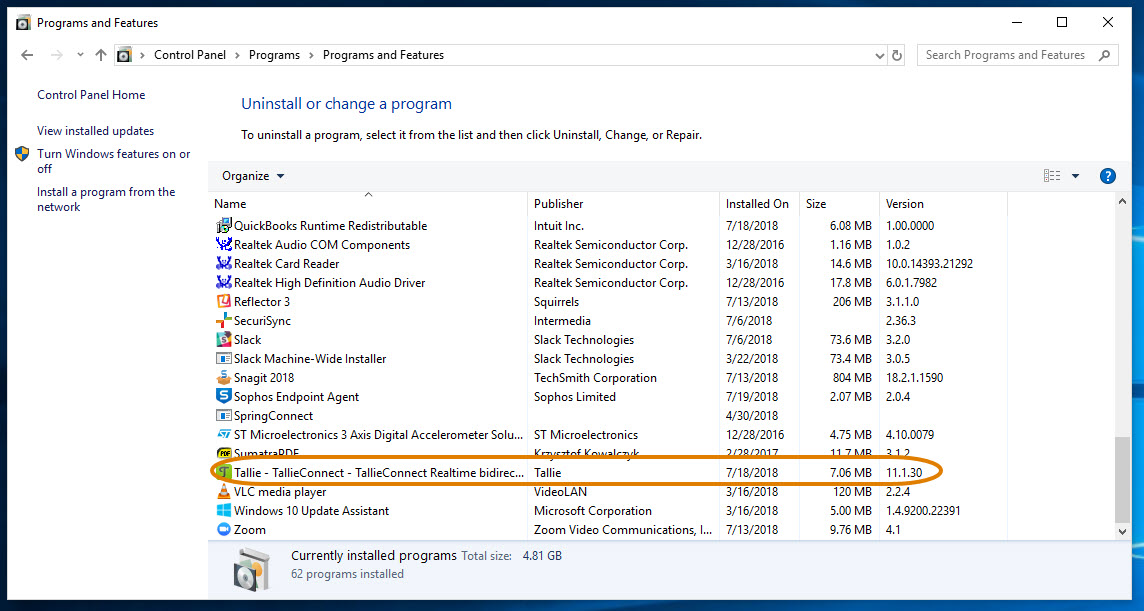Select Windows 10 Update Assistant entry
Viewport: 1144px width, 611px height.
point(312,510)
